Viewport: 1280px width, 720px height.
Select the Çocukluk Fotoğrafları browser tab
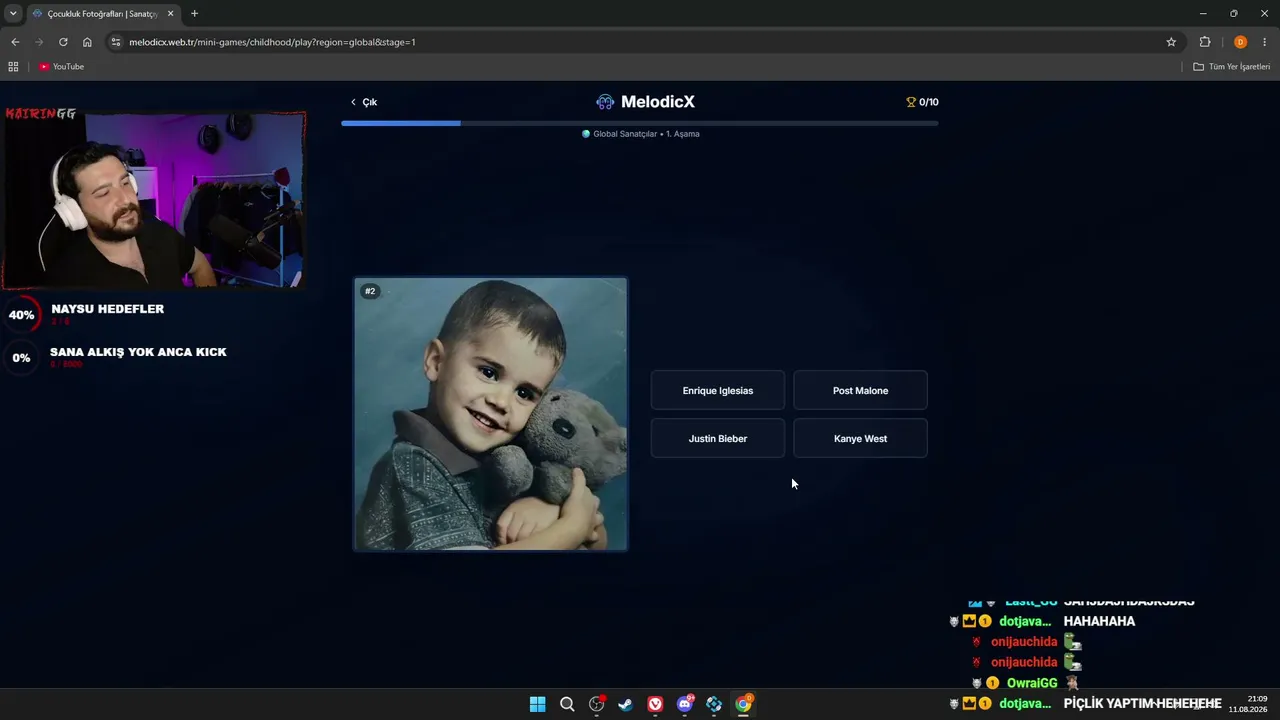click(x=103, y=14)
